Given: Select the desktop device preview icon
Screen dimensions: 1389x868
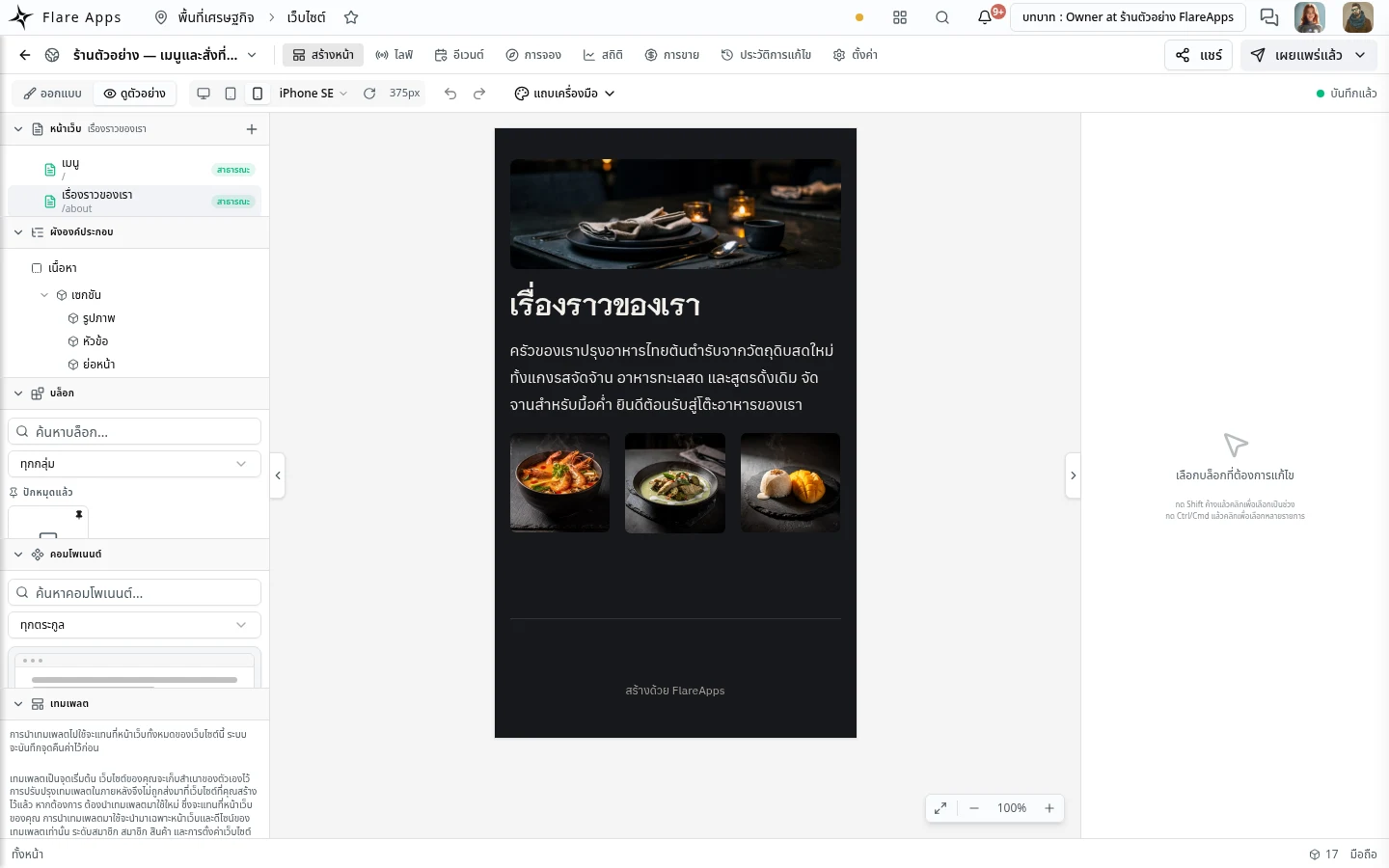Looking at the screenshot, I should click(204, 94).
